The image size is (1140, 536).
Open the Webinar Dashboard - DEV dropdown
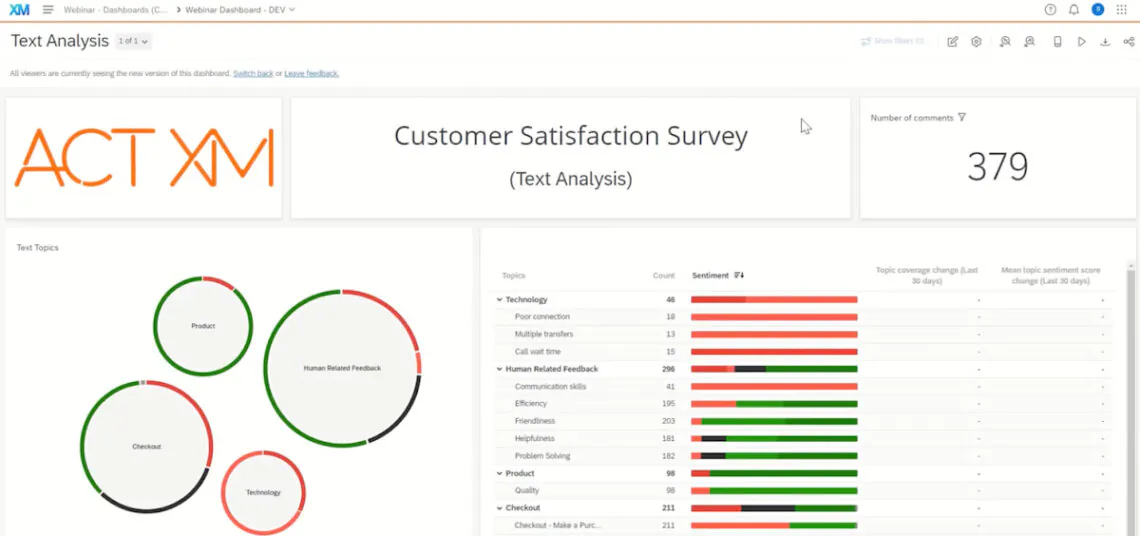pos(240,9)
